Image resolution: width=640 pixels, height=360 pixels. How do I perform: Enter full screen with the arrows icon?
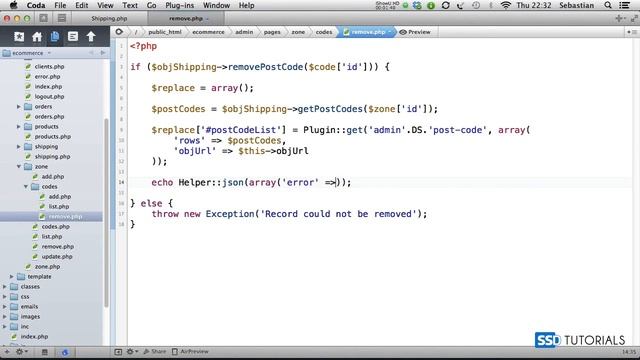(634, 18)
